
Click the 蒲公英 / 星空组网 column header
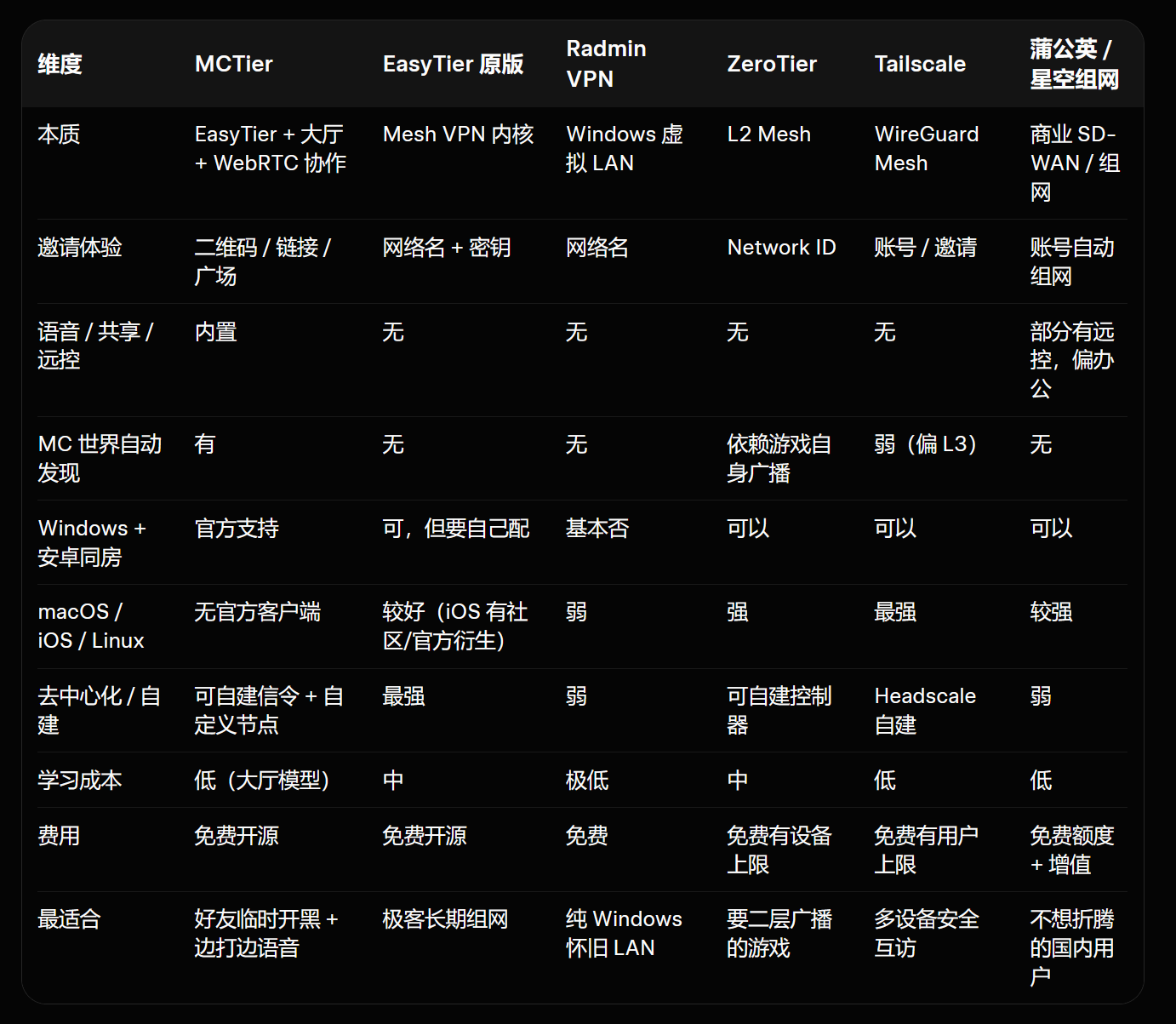[x=1074, y=64]
